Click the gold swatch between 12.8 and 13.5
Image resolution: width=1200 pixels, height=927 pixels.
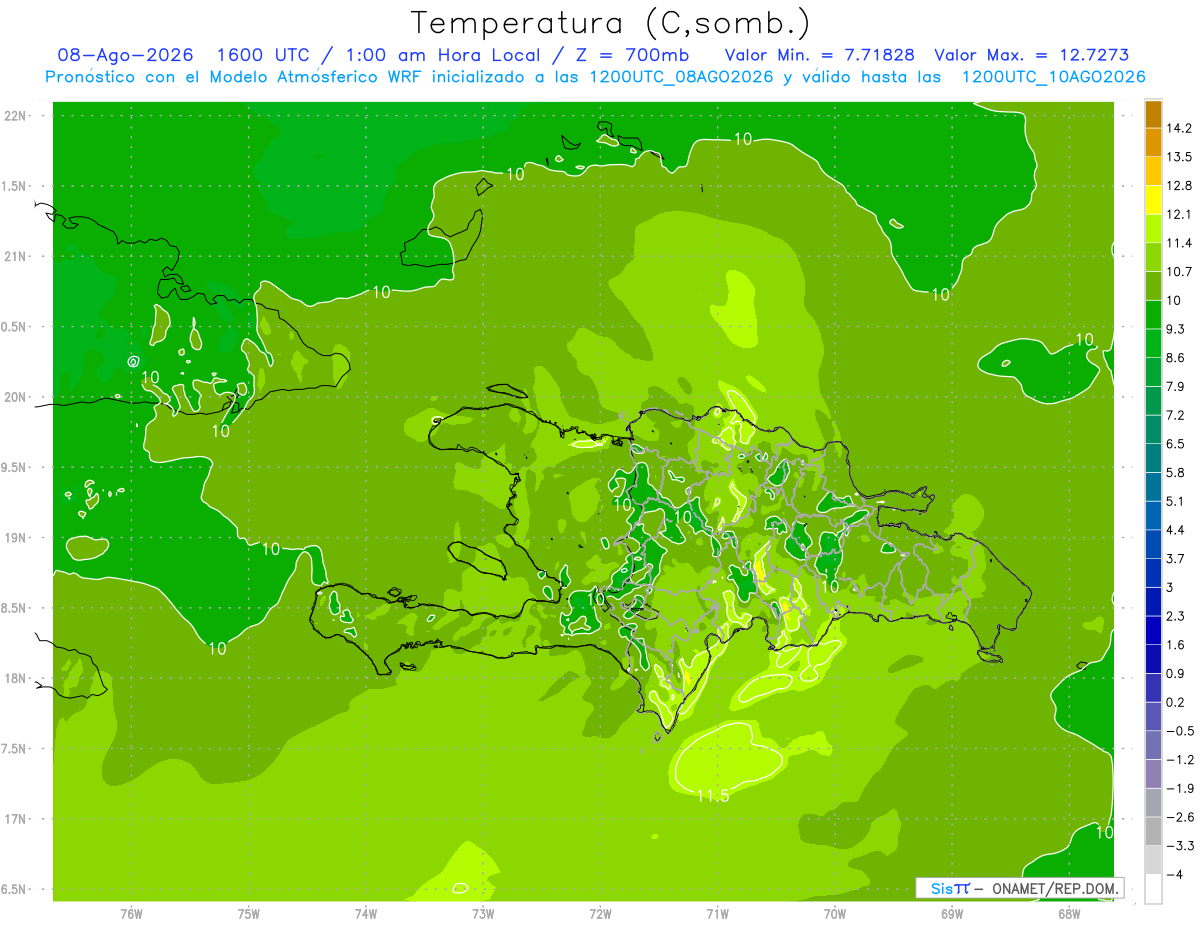click(x=1153, y=171)
